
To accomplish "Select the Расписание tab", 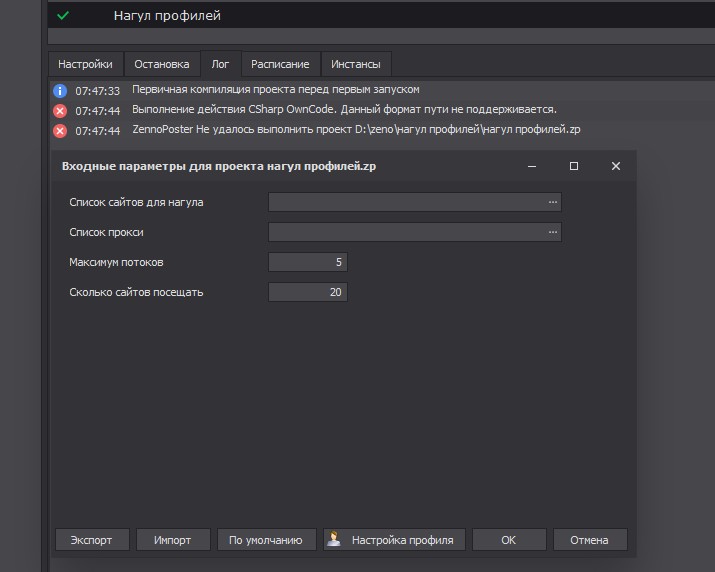I will [280, 64].
